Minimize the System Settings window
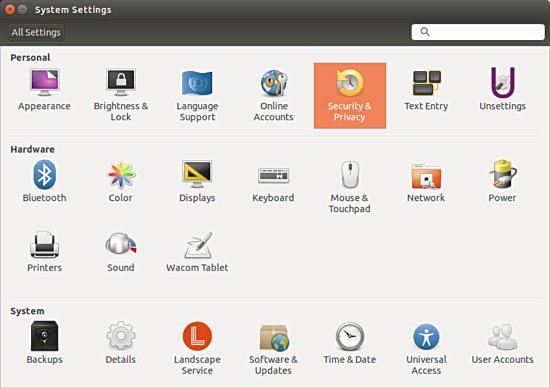 [x=22, y=9]
